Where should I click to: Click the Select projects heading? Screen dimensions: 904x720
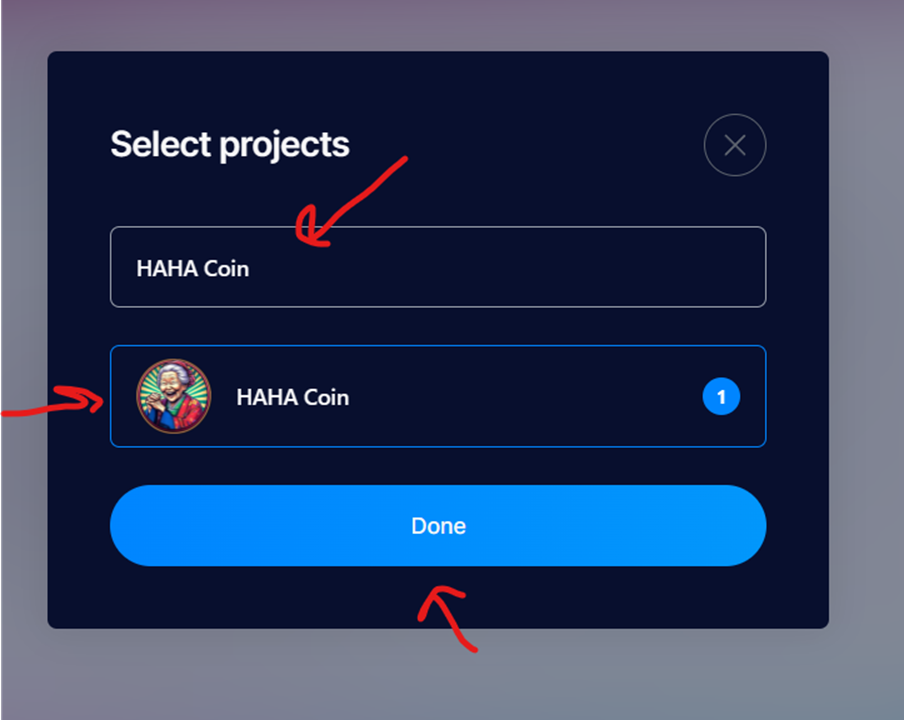229,145
